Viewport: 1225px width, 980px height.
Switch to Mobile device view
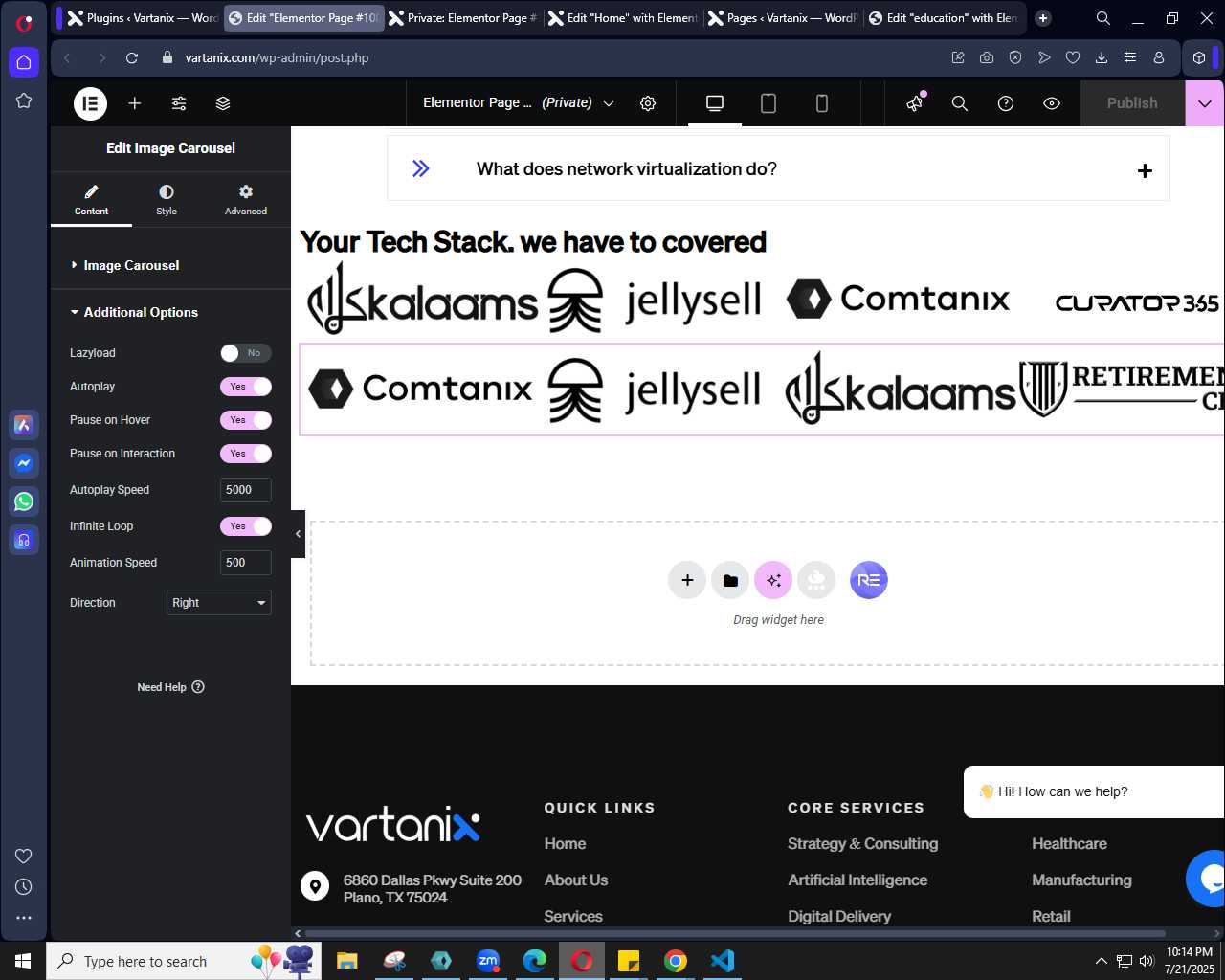pyautogui.click(x=822, y=103)
